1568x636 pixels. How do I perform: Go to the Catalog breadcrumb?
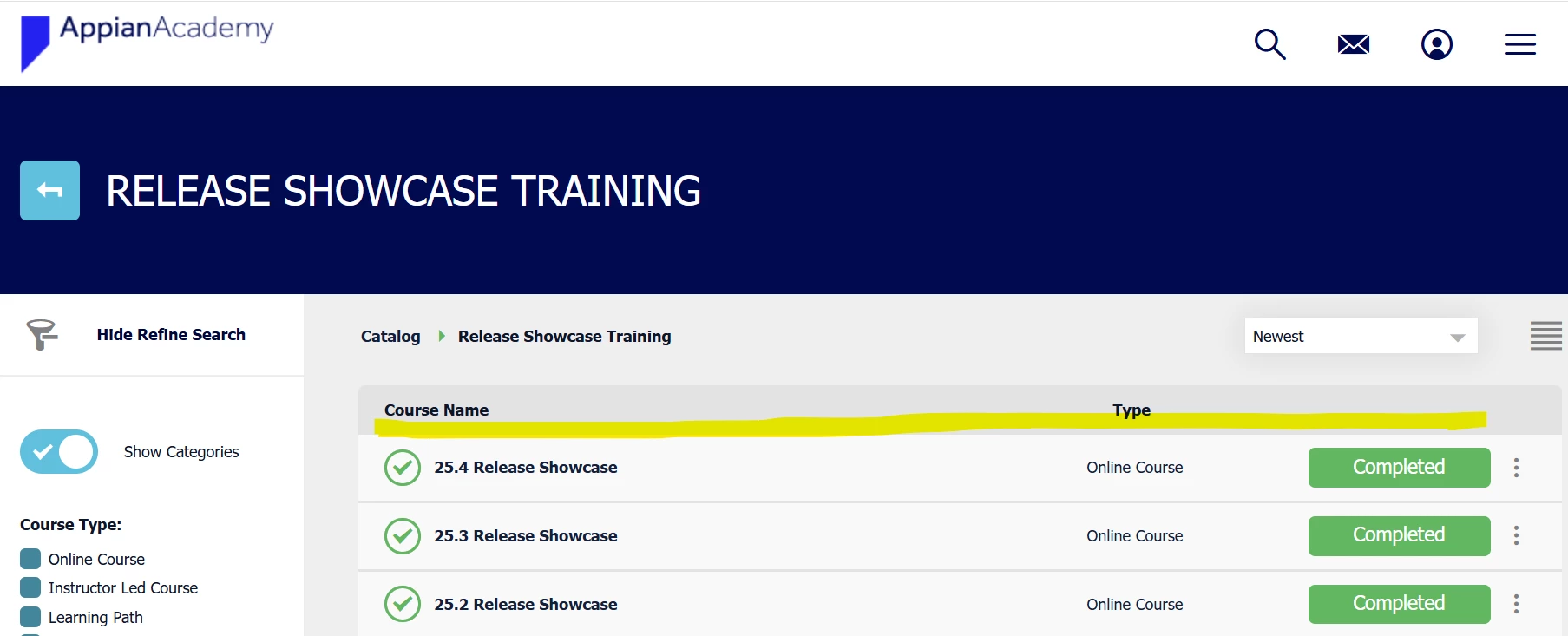coord(390,337)
